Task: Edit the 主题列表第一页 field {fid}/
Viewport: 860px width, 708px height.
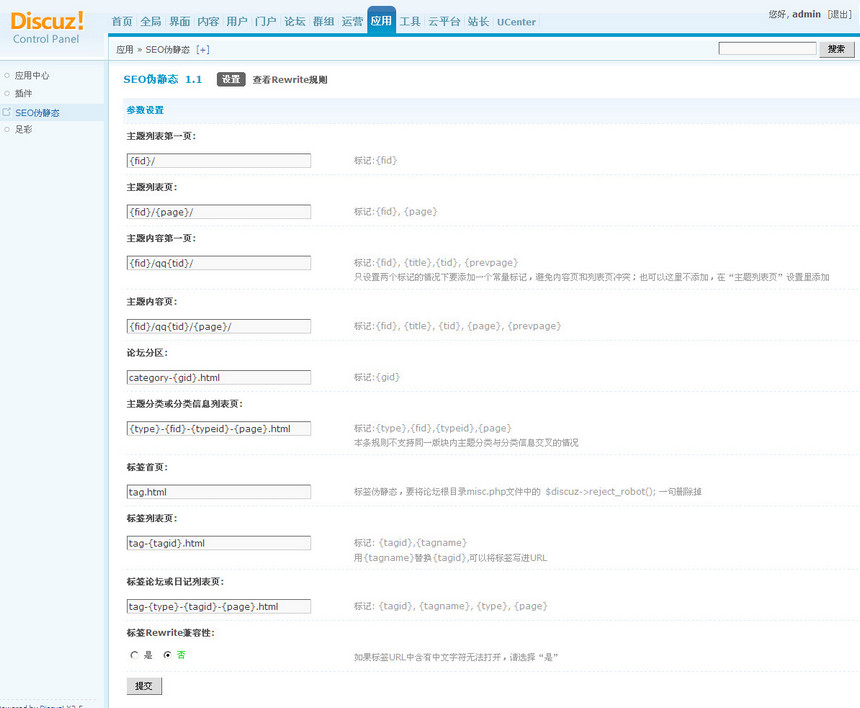Action: 219,161
